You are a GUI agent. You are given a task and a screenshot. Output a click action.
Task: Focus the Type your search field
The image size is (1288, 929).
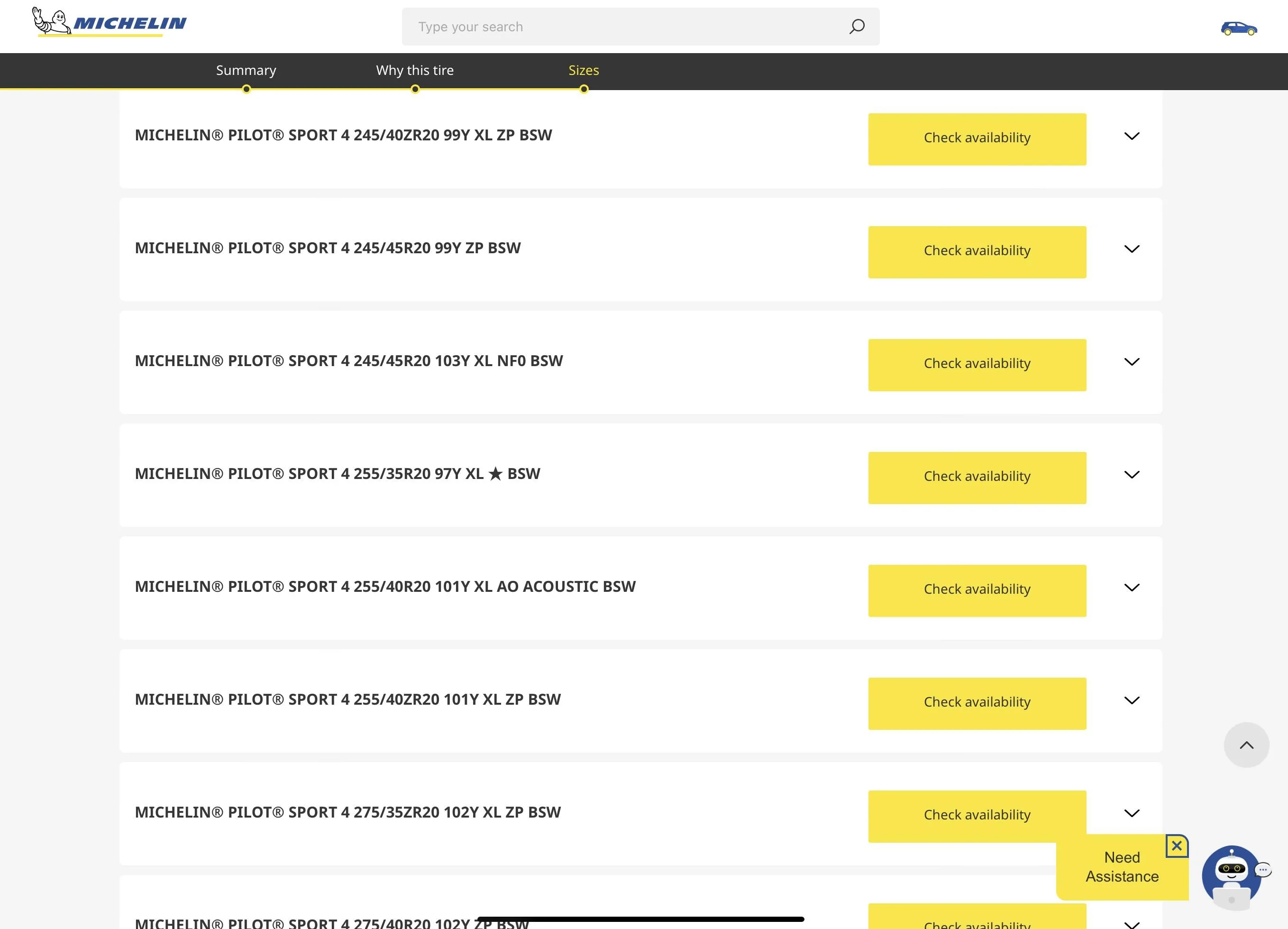640,27
